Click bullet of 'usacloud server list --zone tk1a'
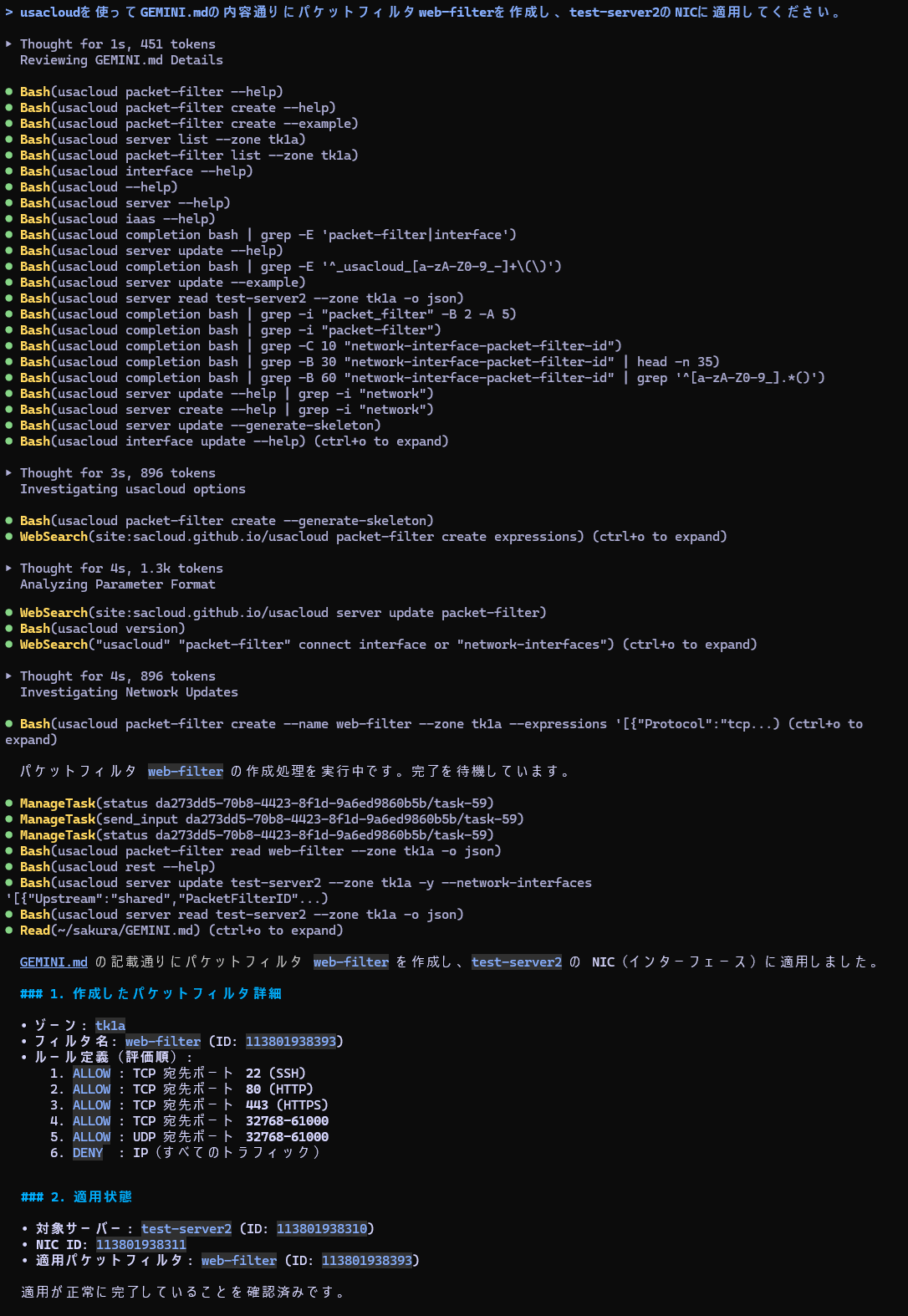 tap(8, 139)
